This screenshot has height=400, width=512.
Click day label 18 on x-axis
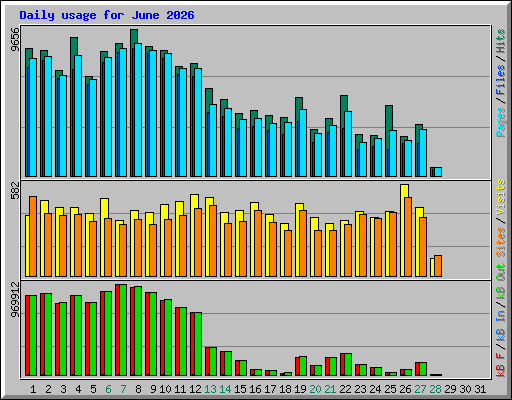[285, 389]
